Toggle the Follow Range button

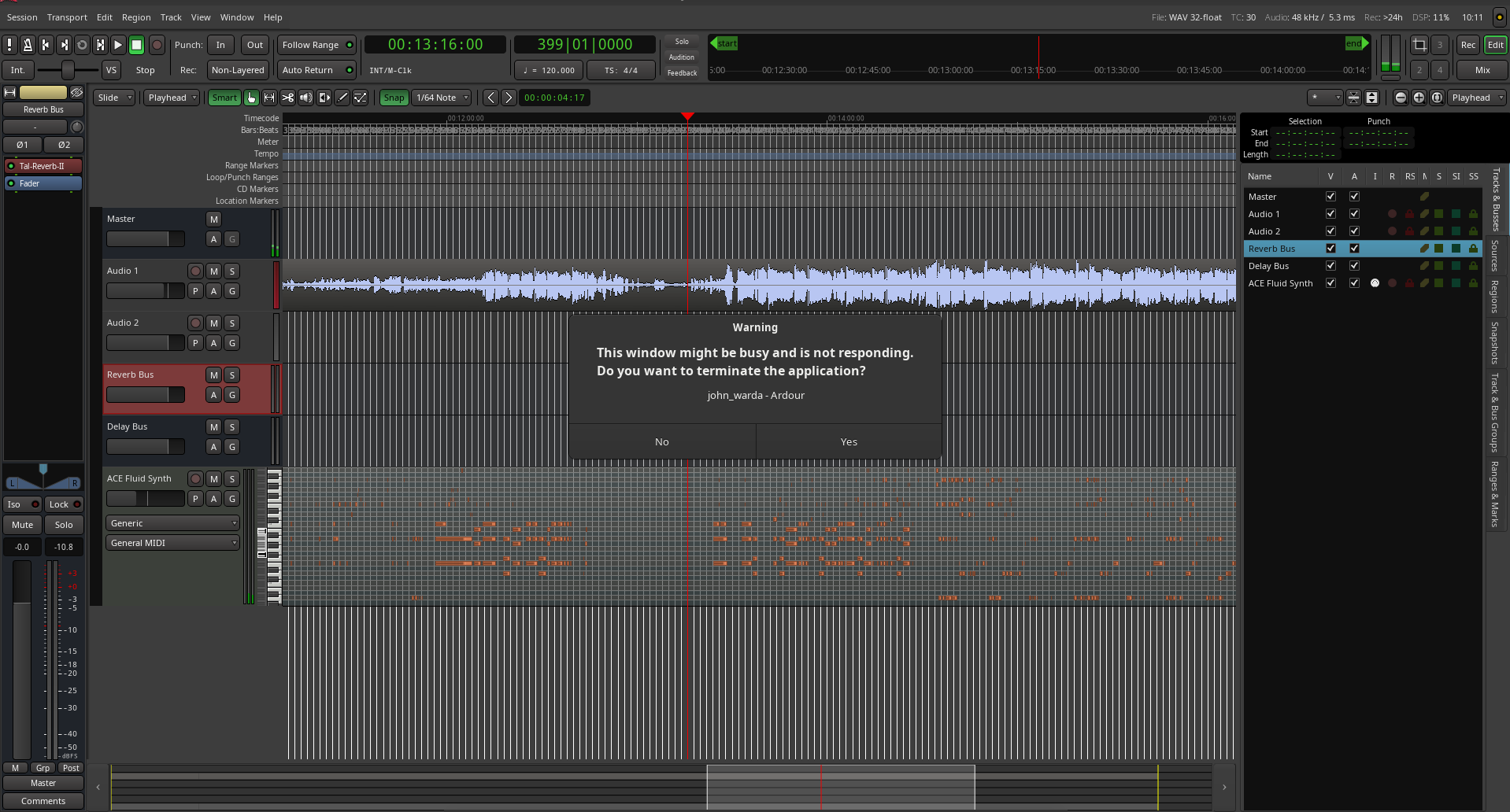pyautogui.click(x=316, y=45)
